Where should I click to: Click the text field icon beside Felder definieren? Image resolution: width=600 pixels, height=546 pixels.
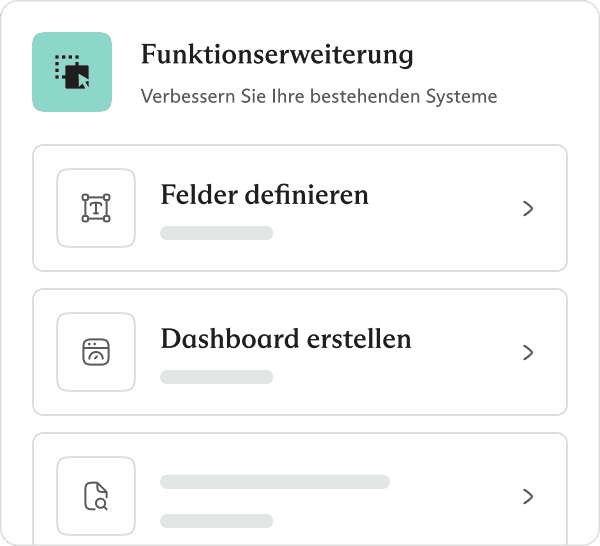pyautogui.click(x=96, y=208)
